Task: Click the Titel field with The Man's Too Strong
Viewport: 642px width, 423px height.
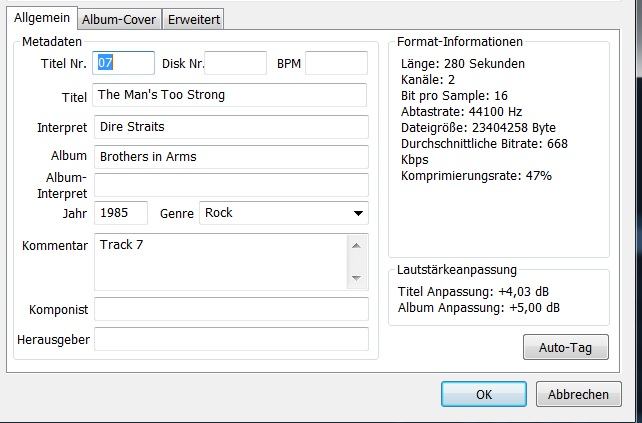Action: click(229, 95)
